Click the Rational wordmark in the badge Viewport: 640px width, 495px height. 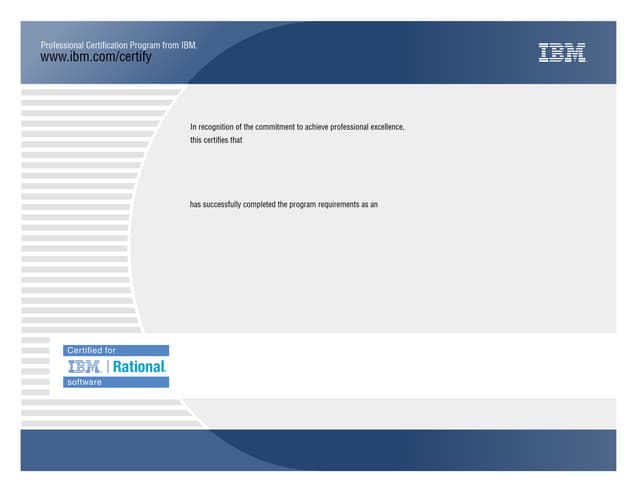coord(139,367)
